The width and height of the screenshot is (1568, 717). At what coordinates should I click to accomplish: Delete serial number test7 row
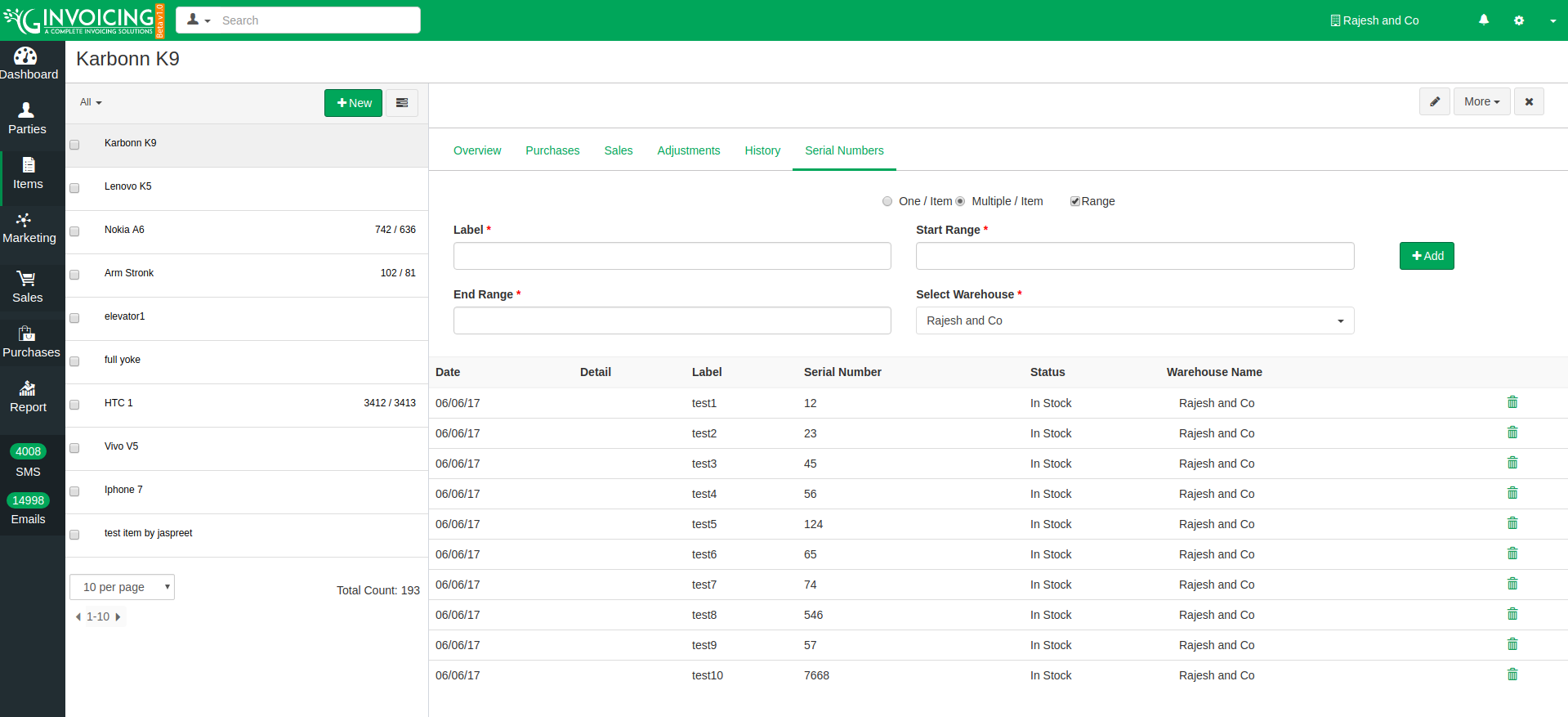(1512, 584)
